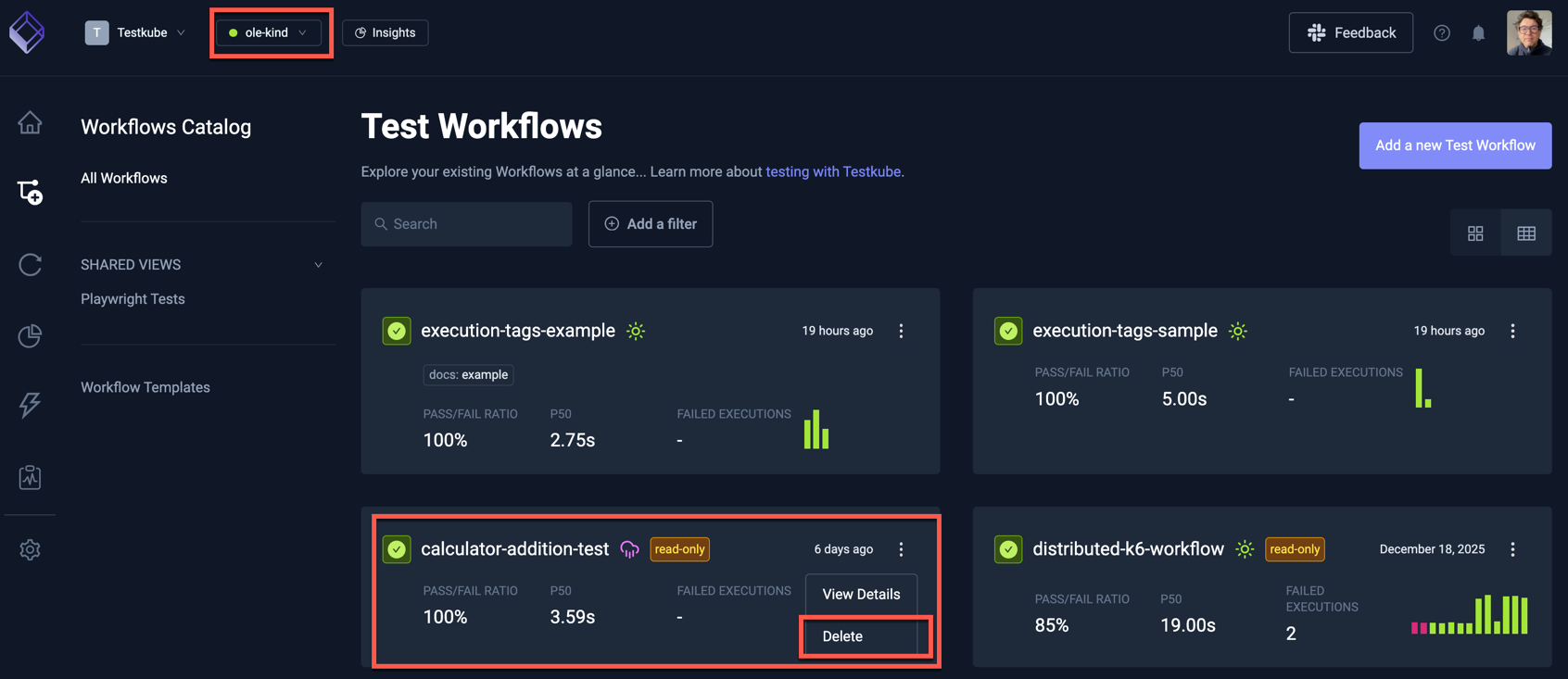
Task: Click the 19.00s P50 value
Action: [1188, 625]
